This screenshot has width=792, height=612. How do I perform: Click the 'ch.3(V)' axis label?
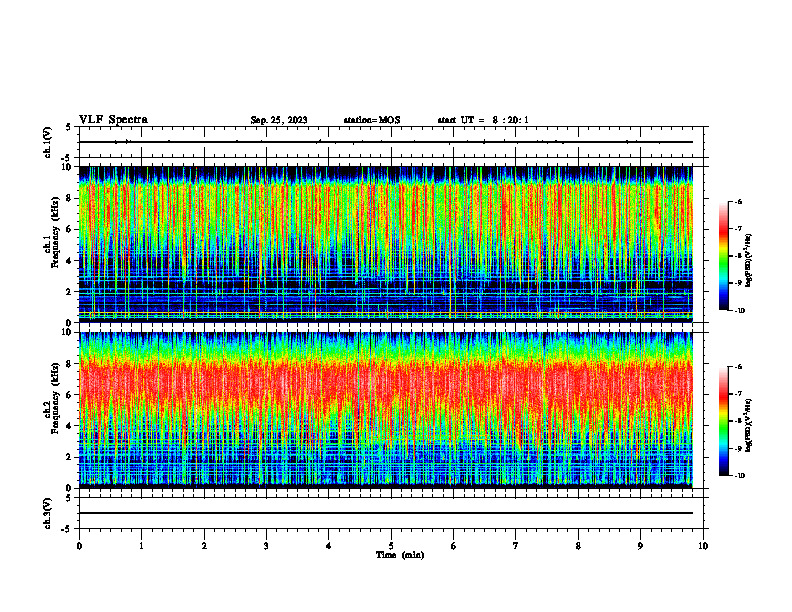[x=47, y=513]
